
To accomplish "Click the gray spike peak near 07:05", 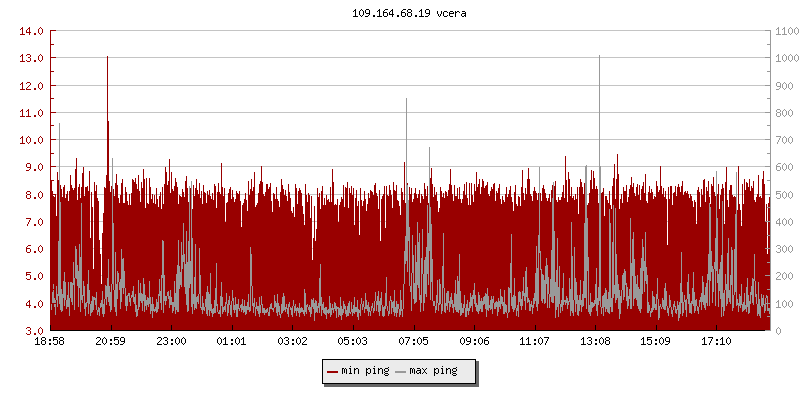I will pyautogui.click(x=406, y=99).
